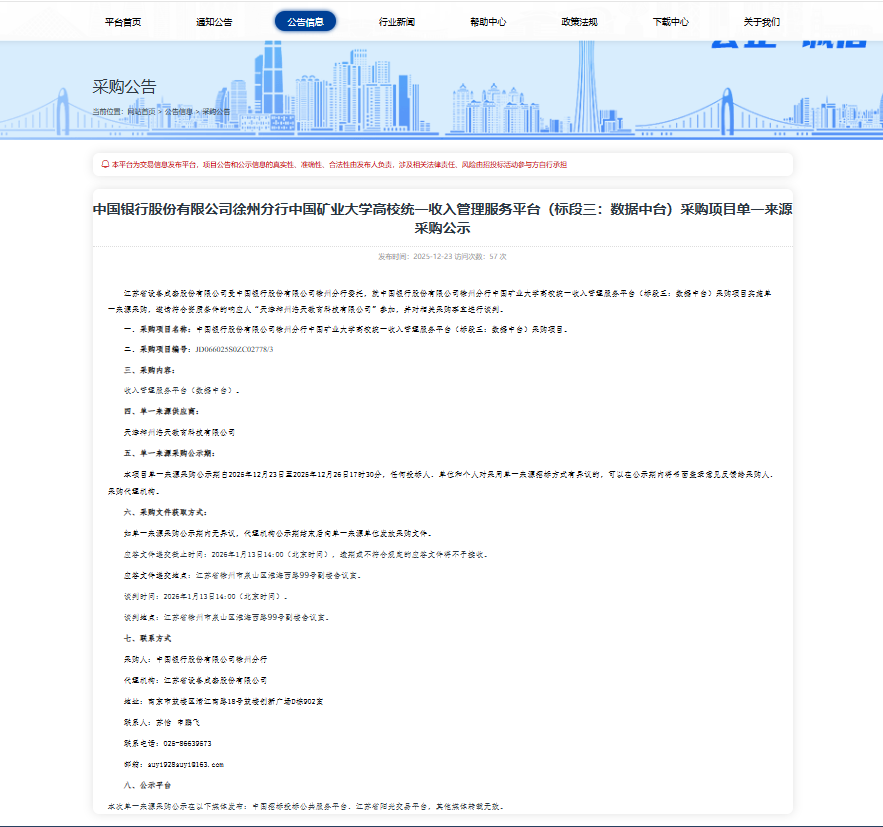Image resolution: width=883 pixels, height=827 pixels.
Task: Click the 采购公告 banner heading
Action: pyautogui.click(x=124, y=87)
